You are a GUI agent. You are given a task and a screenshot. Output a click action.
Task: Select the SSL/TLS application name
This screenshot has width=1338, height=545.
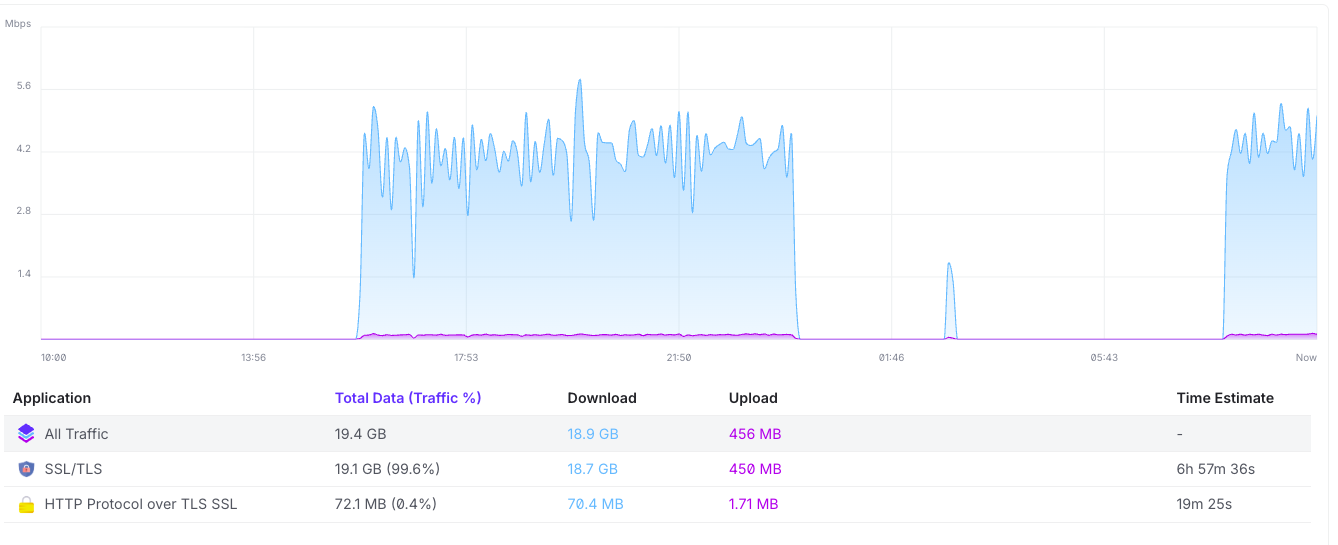[x=74, y=469]
